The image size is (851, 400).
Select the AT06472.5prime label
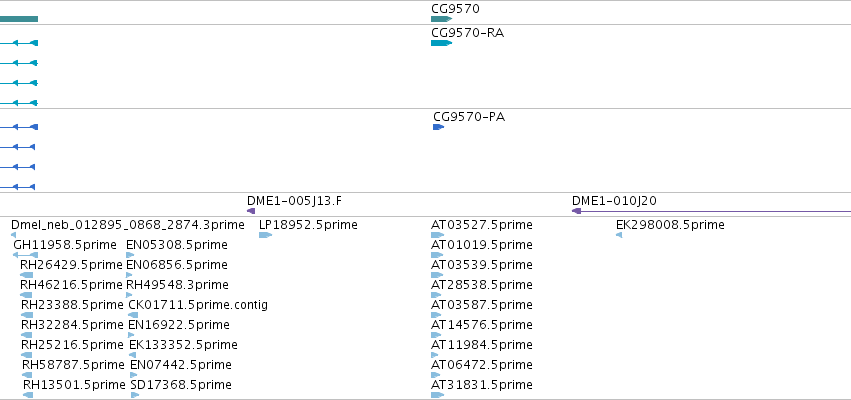pyautogui.click(x=482, y=365)
